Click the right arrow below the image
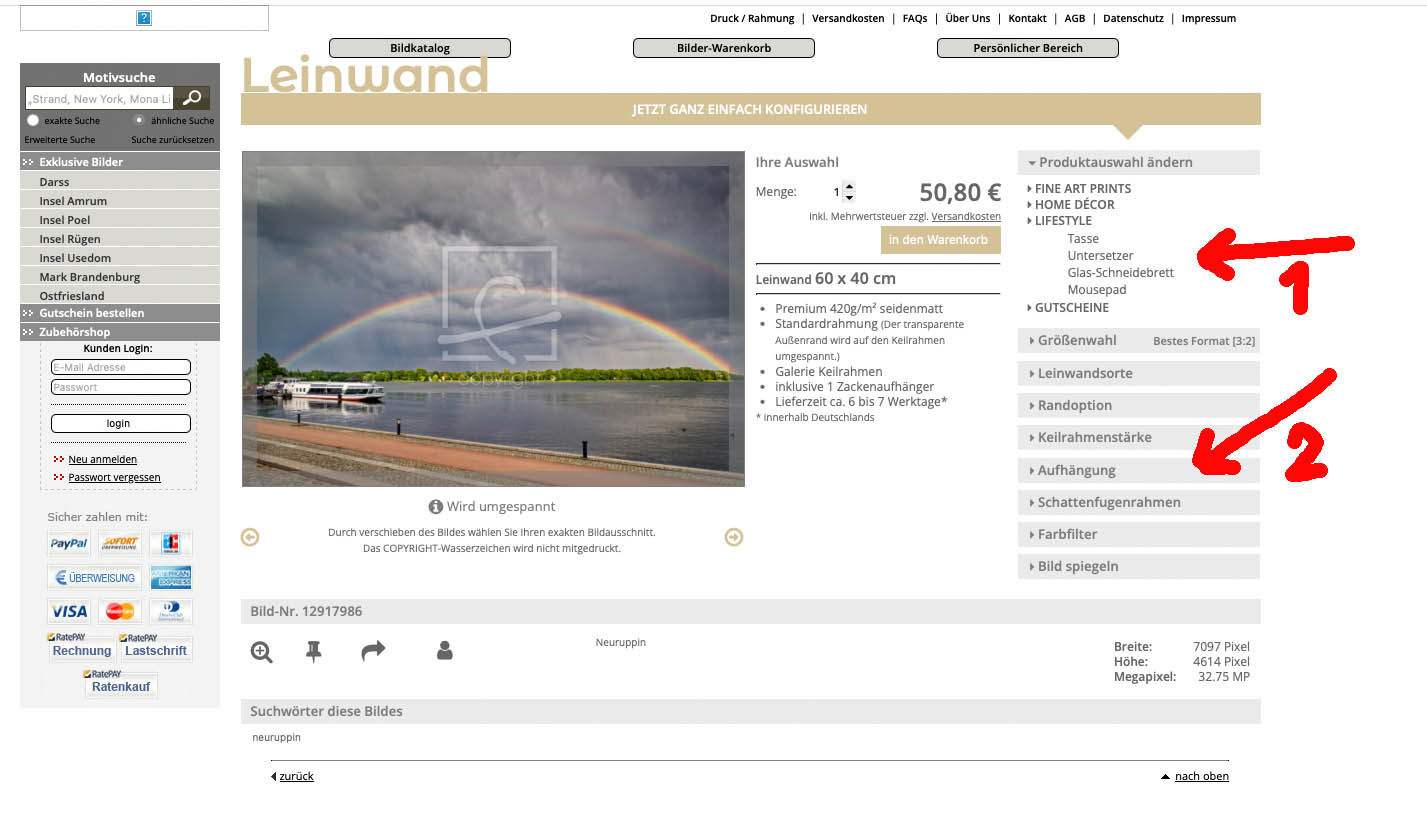The height and width of the screenshot is (823, 1427). tap(734, 538)
